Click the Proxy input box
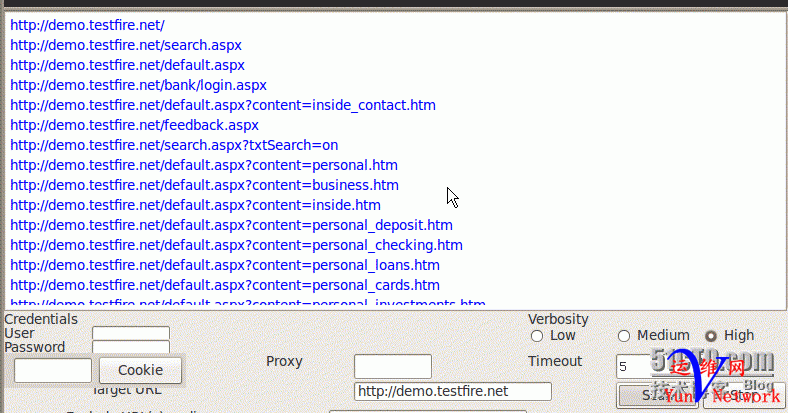 [x=392, y=366]
